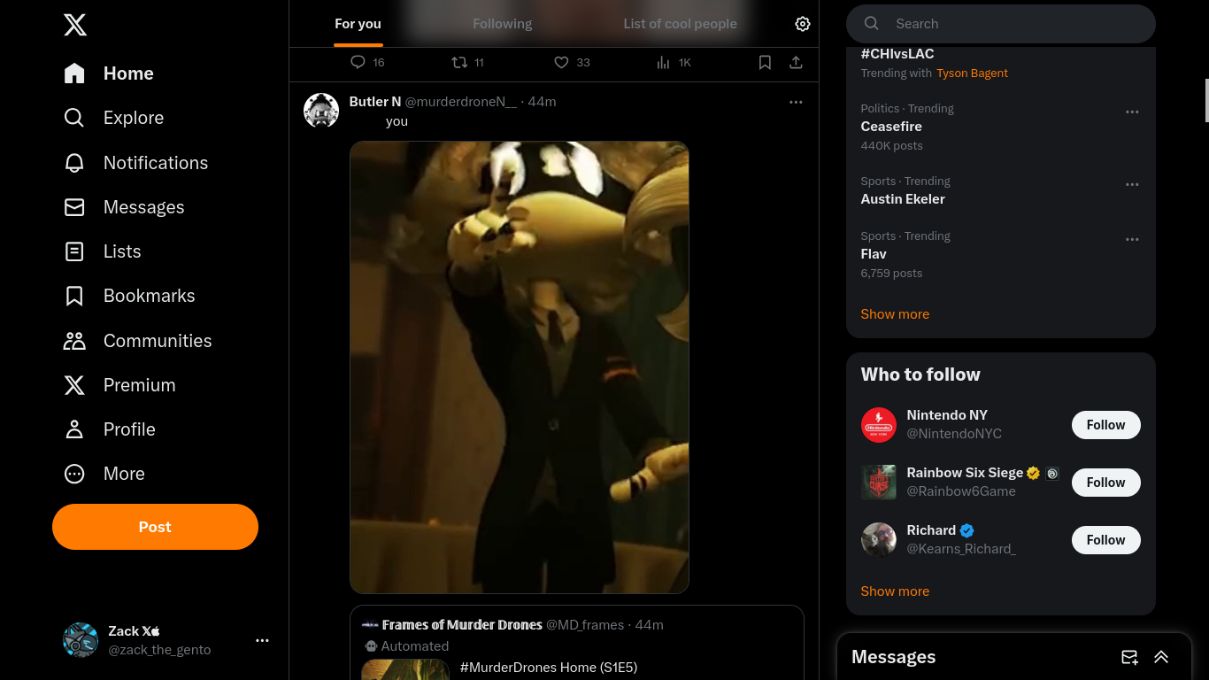Viewport: 1209px width, 680px height.
Task: Open options for Ceasefire trend
Action: [x=1132, y=112]
